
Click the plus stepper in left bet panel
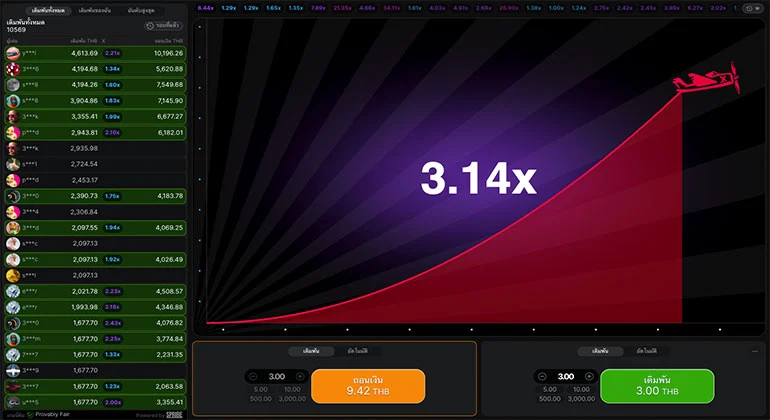coord(300,376)
